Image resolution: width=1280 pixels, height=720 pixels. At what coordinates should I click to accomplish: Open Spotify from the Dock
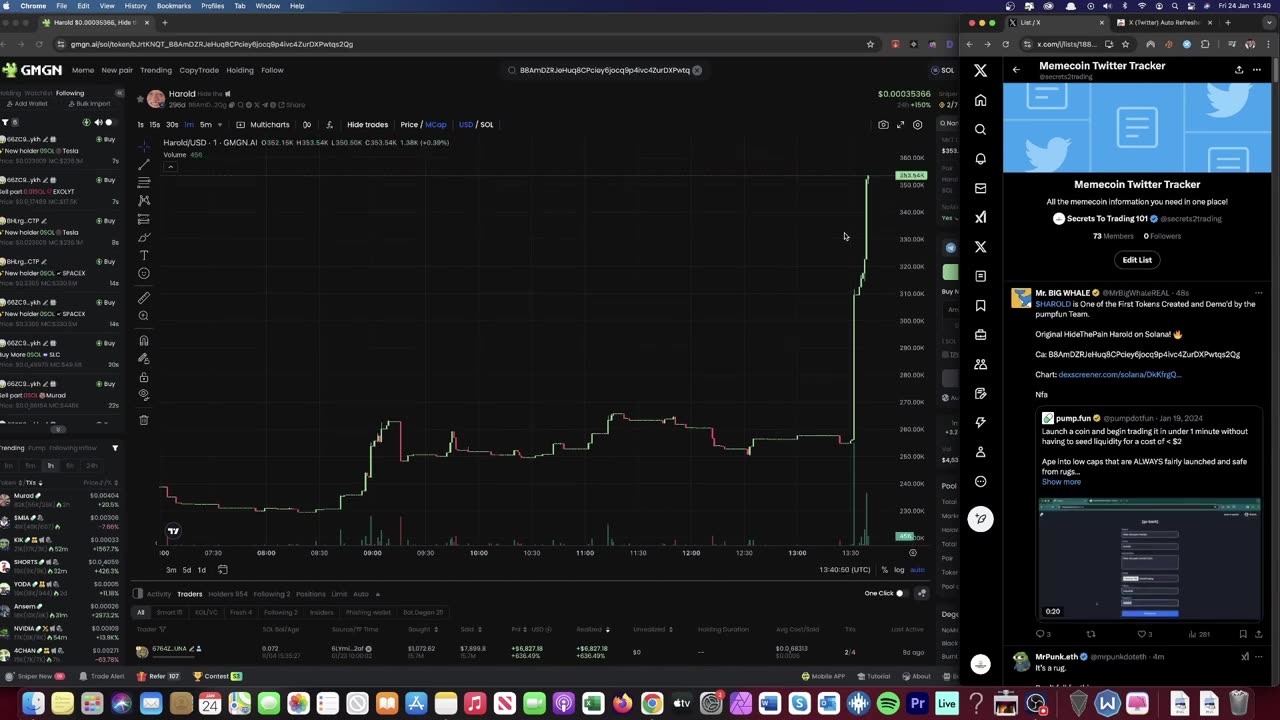click(x=888, y=704)
